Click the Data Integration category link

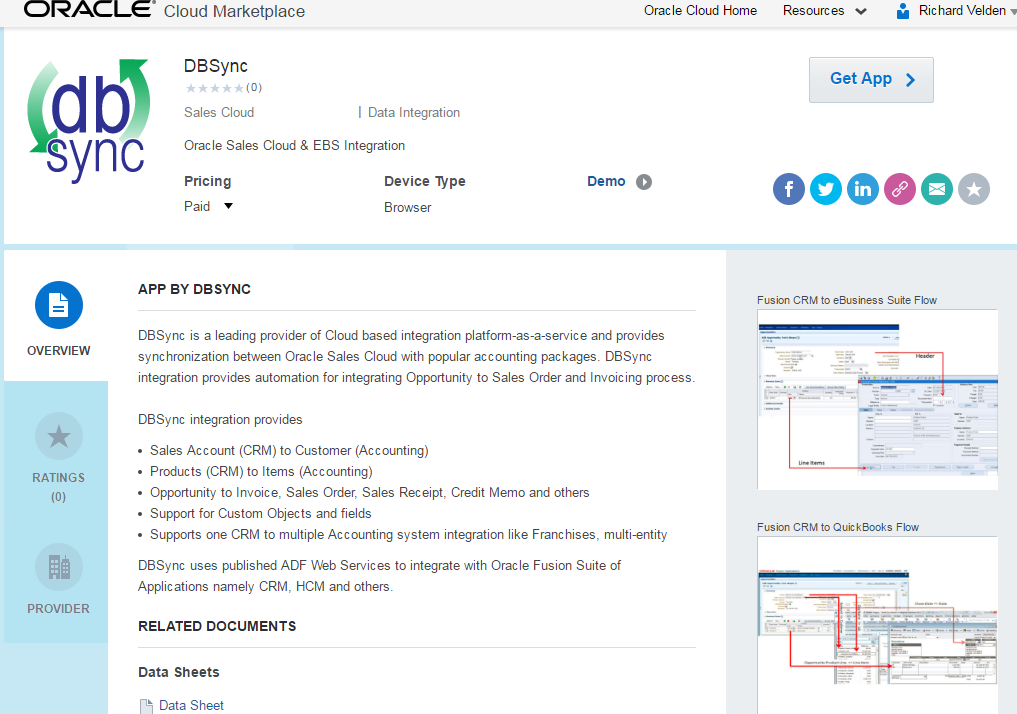pos(414,113)
